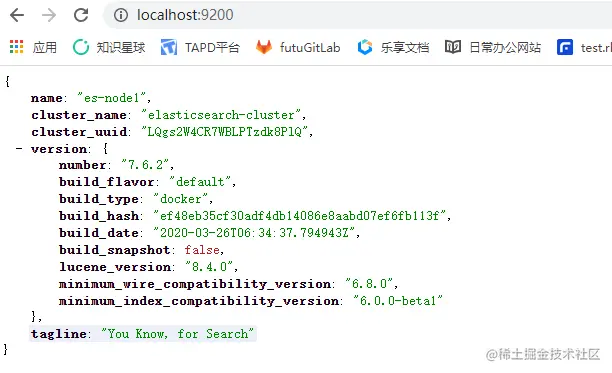Select the name key in JSON

[47, 98]
